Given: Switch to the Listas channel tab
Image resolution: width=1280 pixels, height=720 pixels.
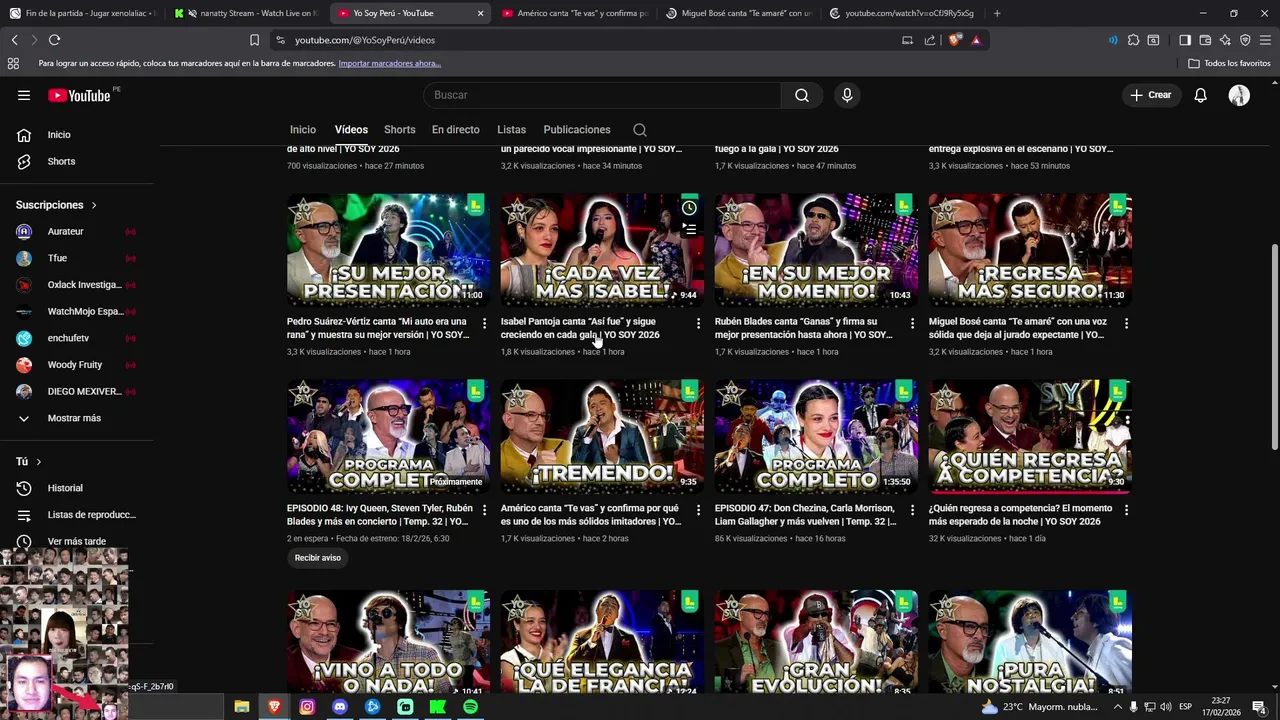Looking at the screenshot, I should pos(511,130).
